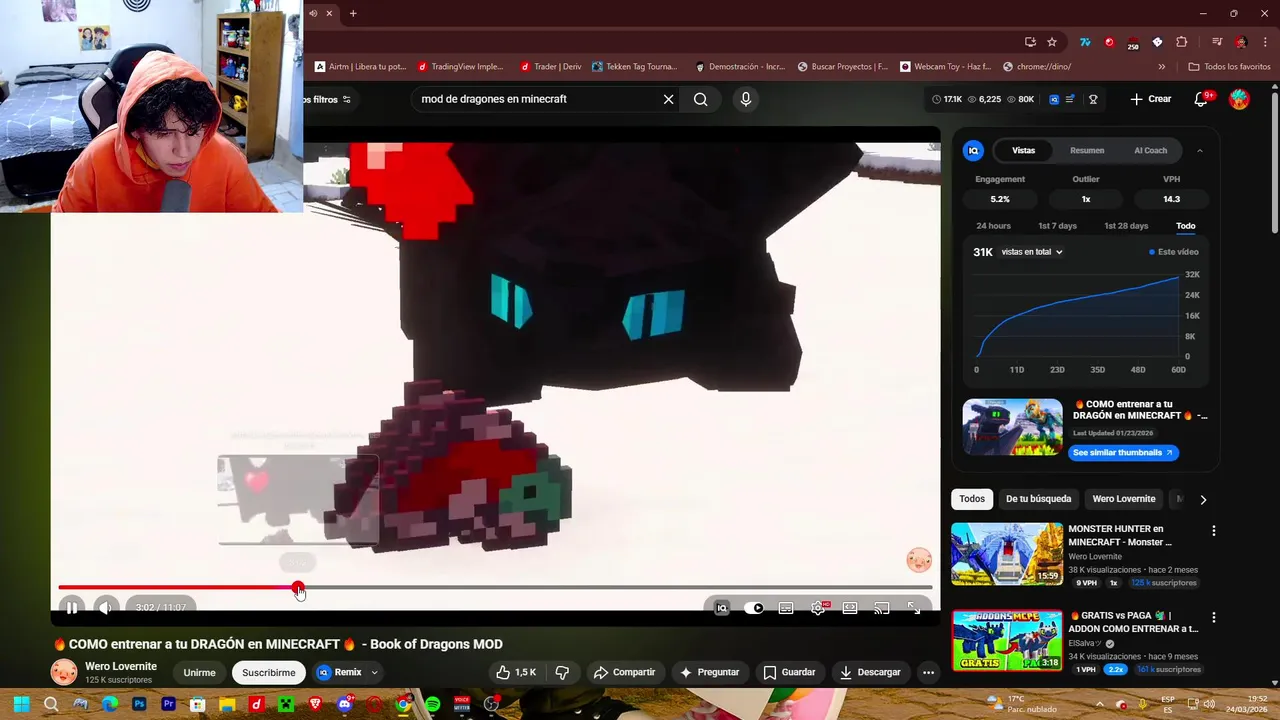Open Wero Lovernite channel avatar
The height and width of the screenshot is (720, 1280).
click(x=64, y=672)
